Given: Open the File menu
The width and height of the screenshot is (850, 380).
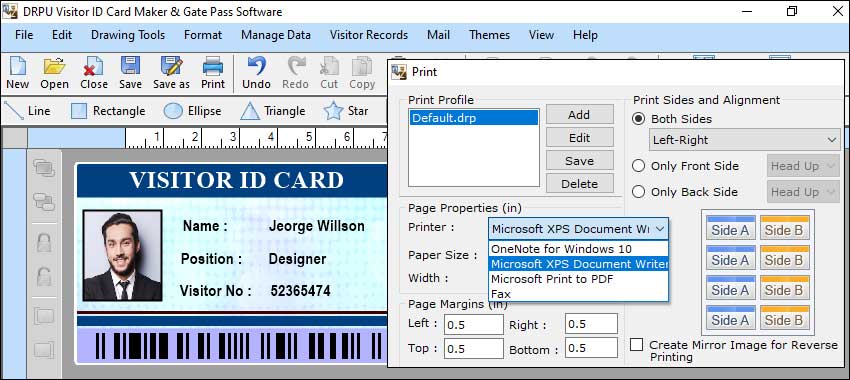Looking at the screenshot, I should (x=24, y=35).
